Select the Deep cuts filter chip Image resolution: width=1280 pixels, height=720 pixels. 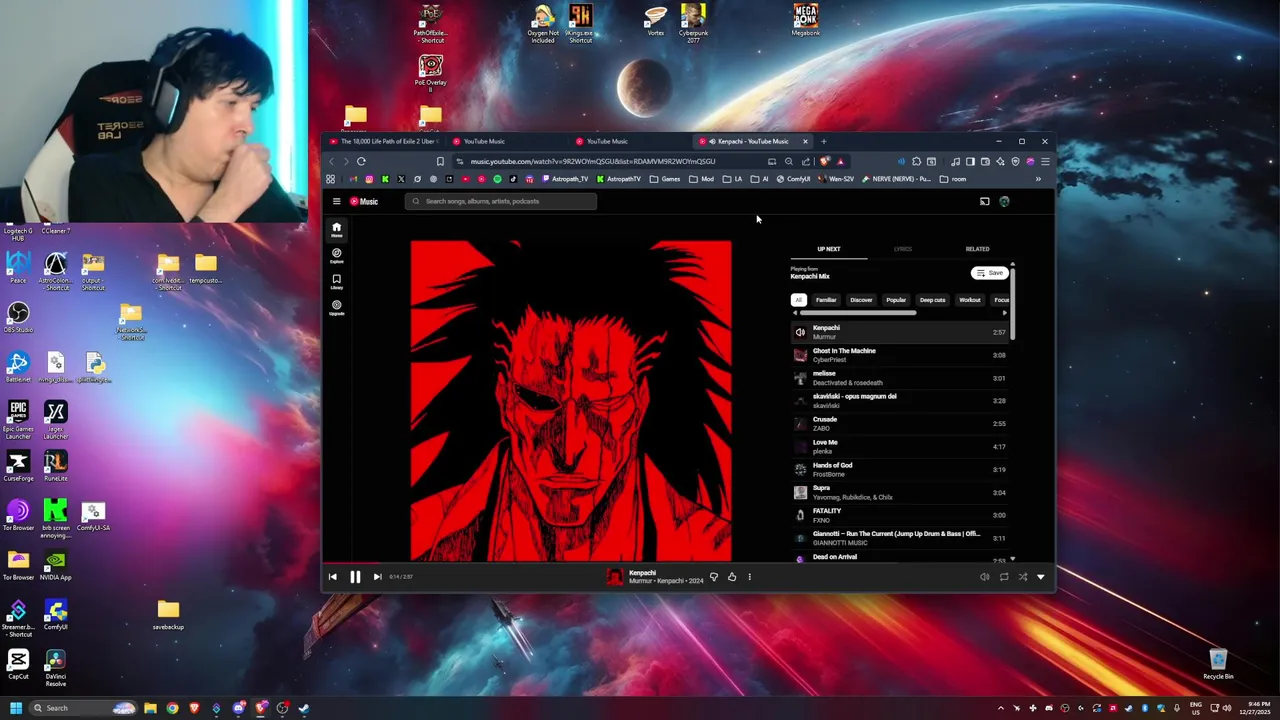point(932,300)
